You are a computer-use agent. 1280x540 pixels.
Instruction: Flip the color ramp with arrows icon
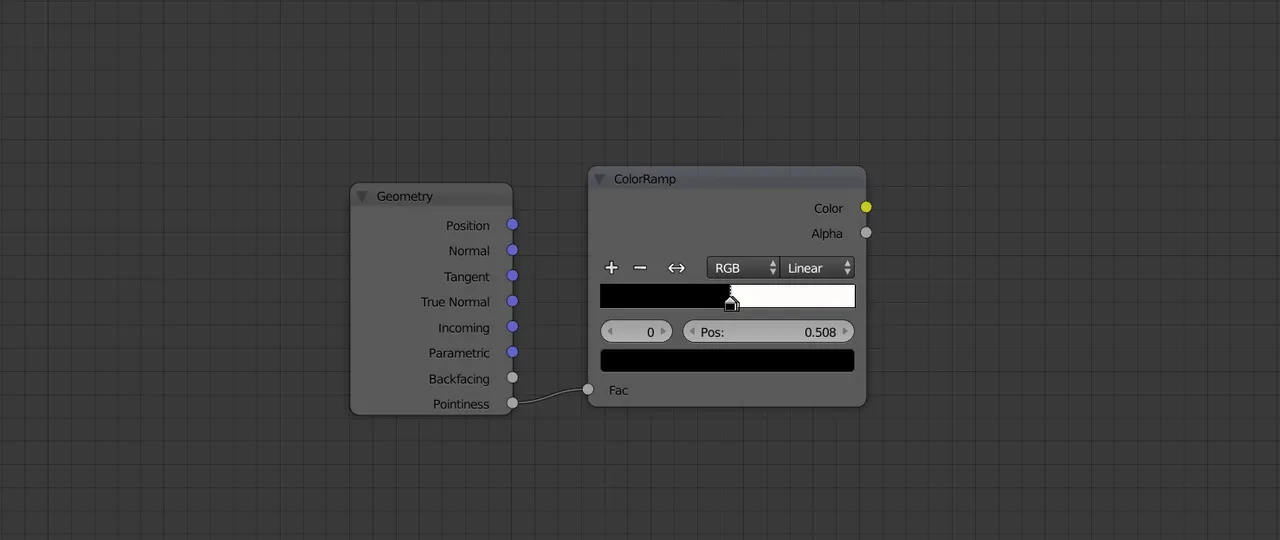click(676, 268)
